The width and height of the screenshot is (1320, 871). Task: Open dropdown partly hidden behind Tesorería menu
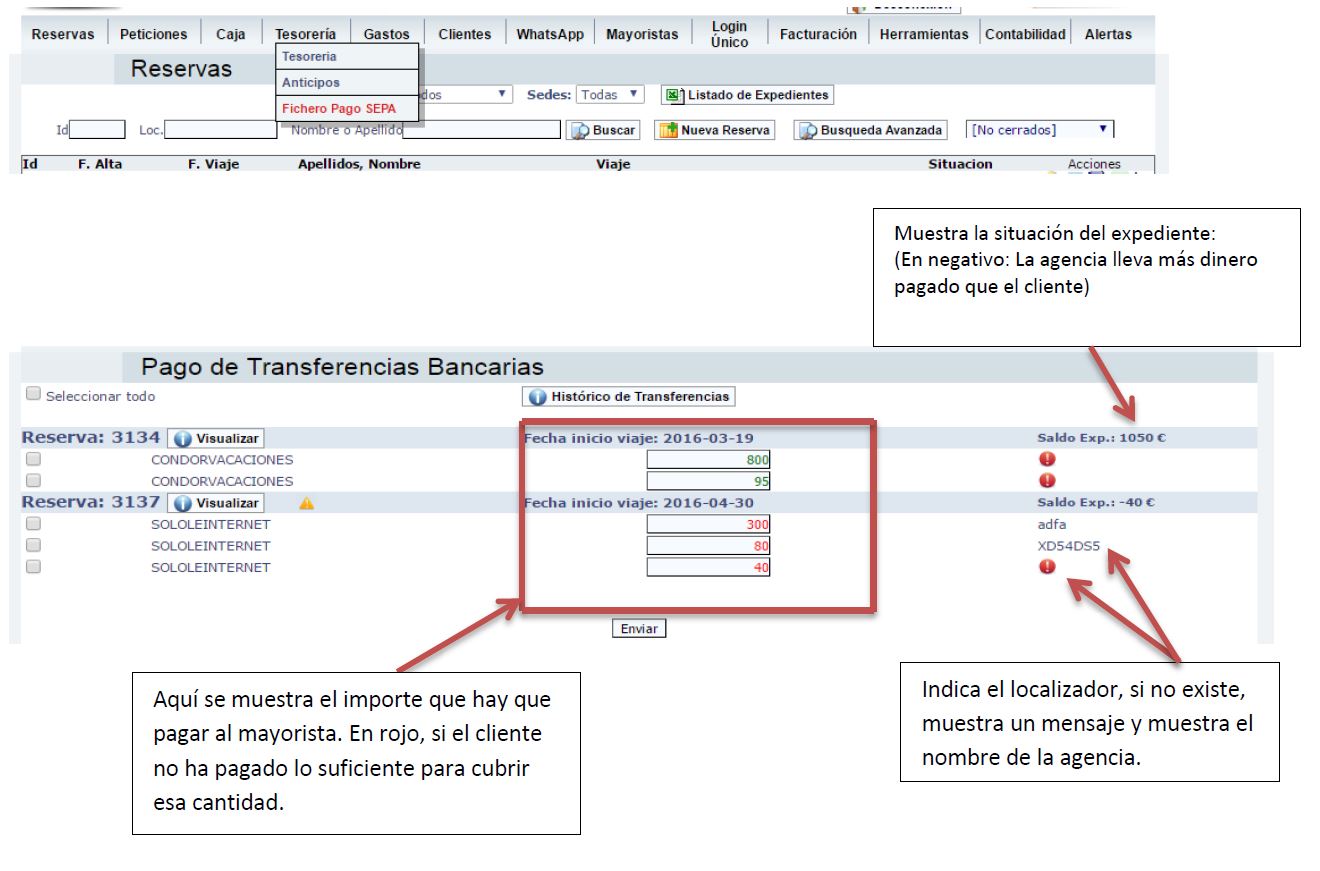pyautogui.click(x=467, y=95)
